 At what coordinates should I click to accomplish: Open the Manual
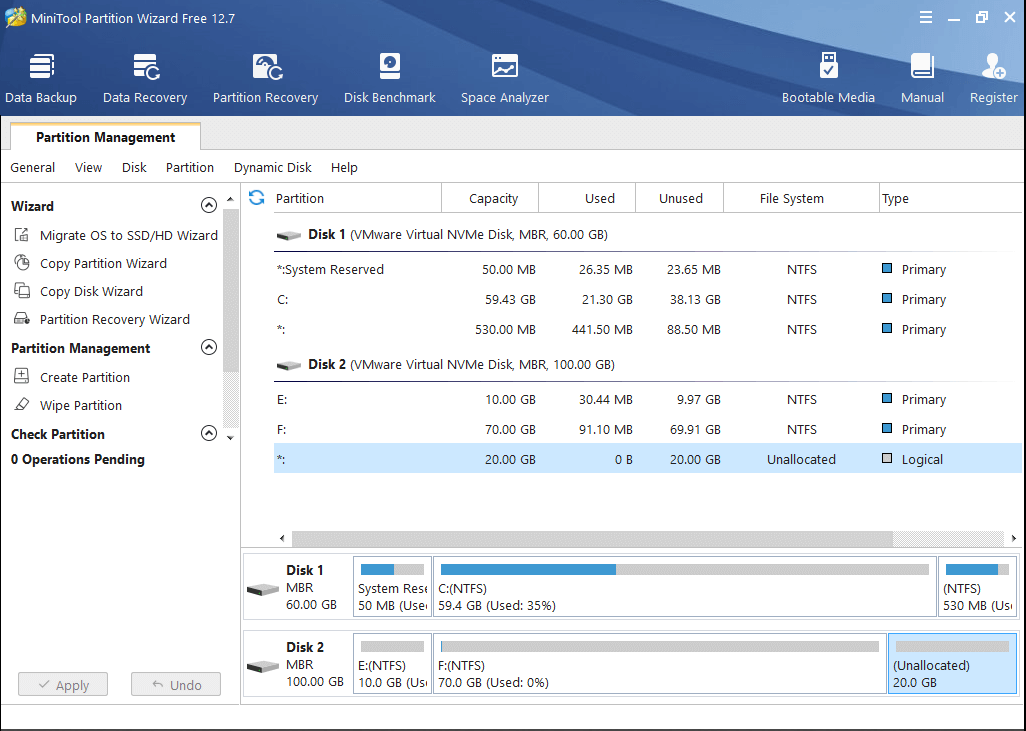[x=922, y=79]
